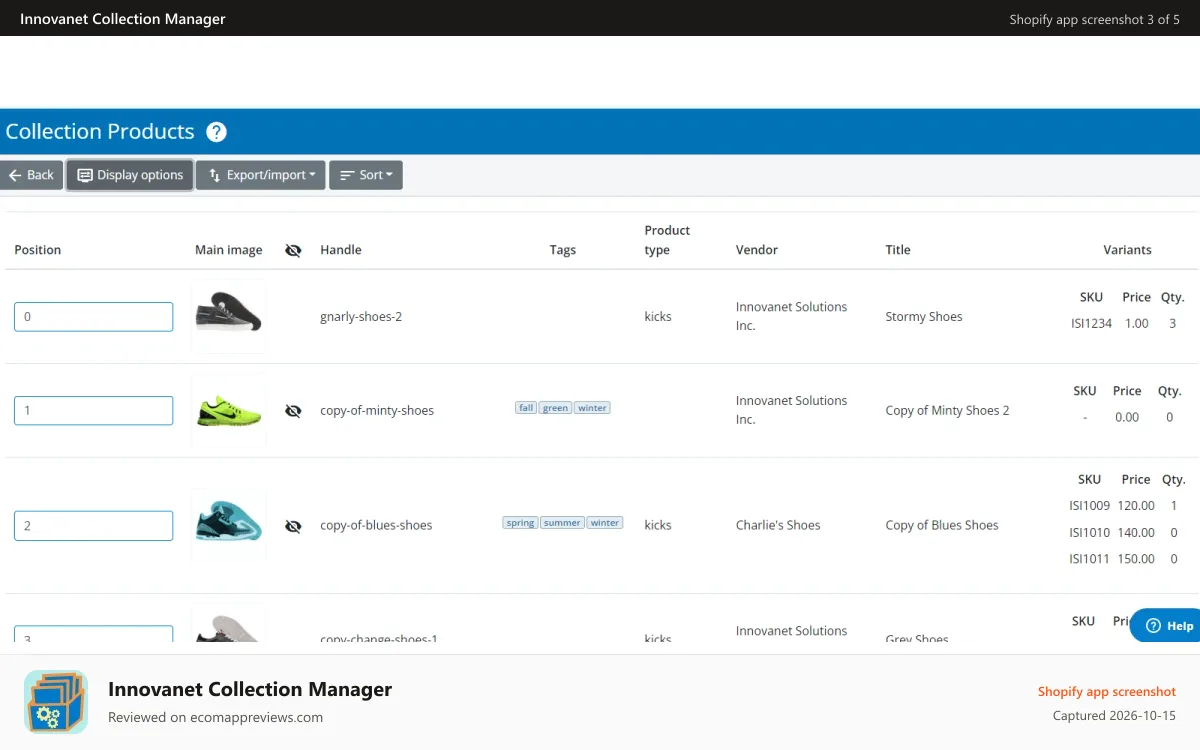The image size is (1200, 750).
Task: Click the Innovanet Collection Manager app icon
Action: (x=56, y=702)
